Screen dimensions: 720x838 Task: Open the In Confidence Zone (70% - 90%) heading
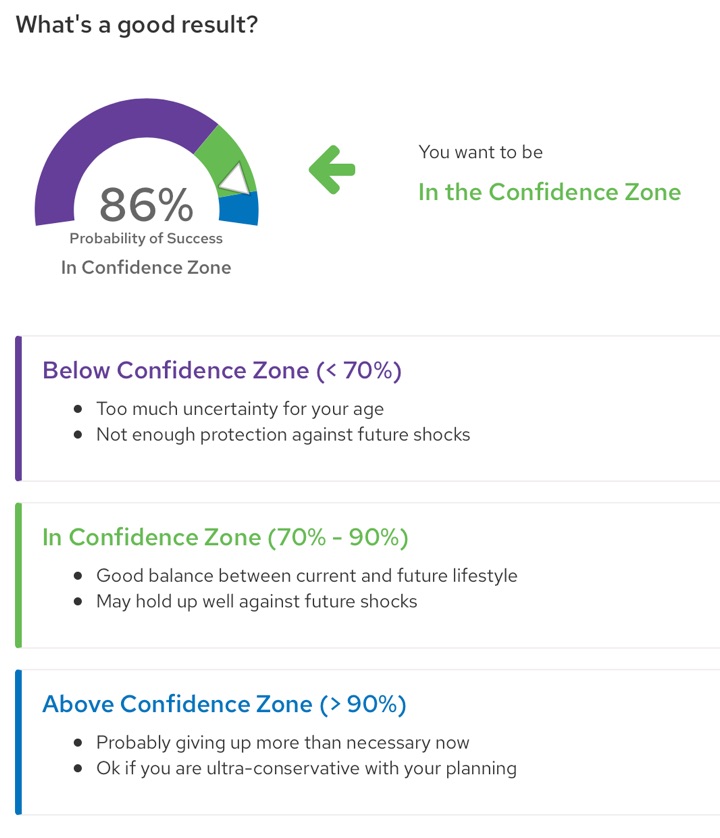pyautogui.click(x=225, y=537)
